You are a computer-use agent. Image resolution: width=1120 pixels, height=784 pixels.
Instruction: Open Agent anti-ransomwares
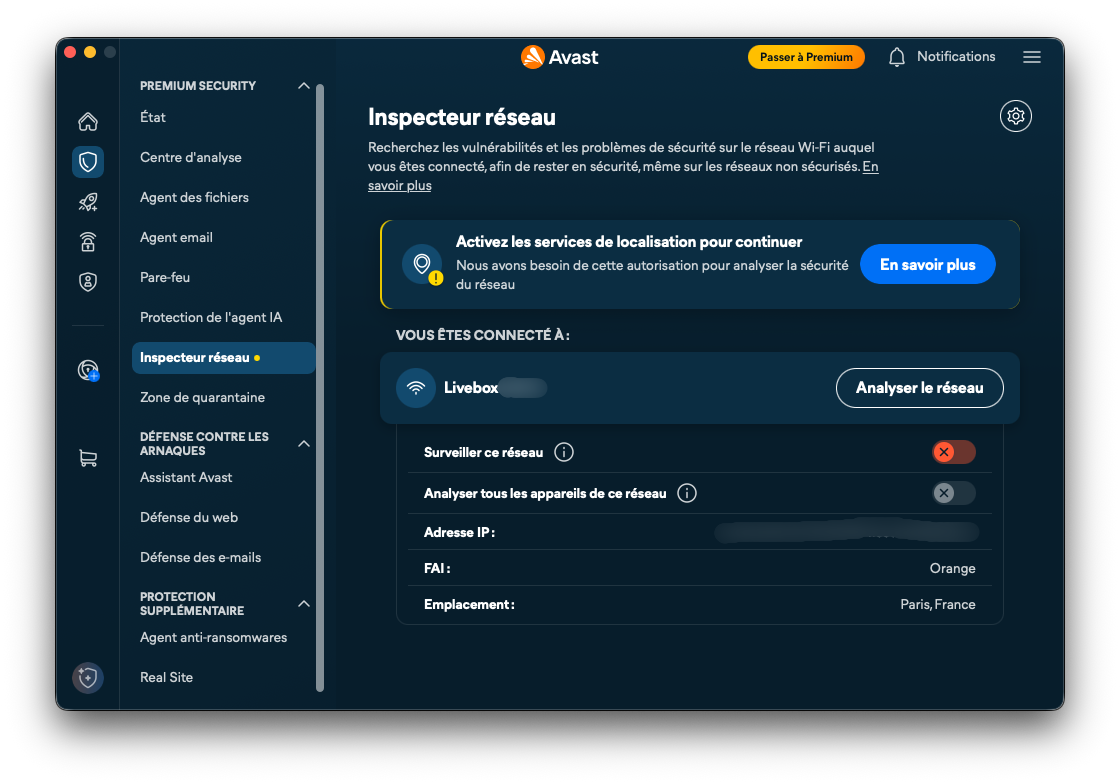click(x=213, y=637)
